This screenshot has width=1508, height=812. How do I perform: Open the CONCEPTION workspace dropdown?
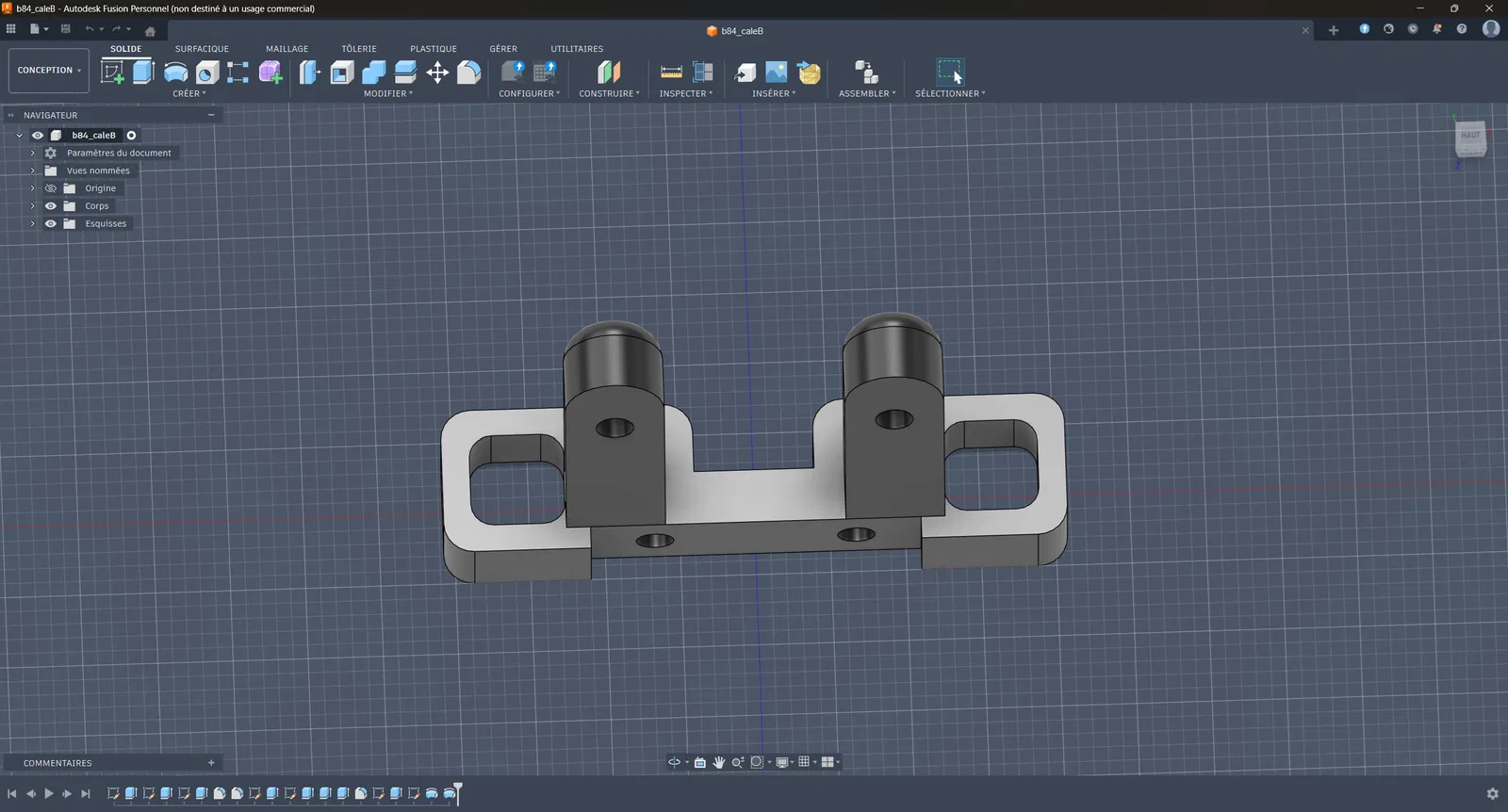(x=49, y=71)
